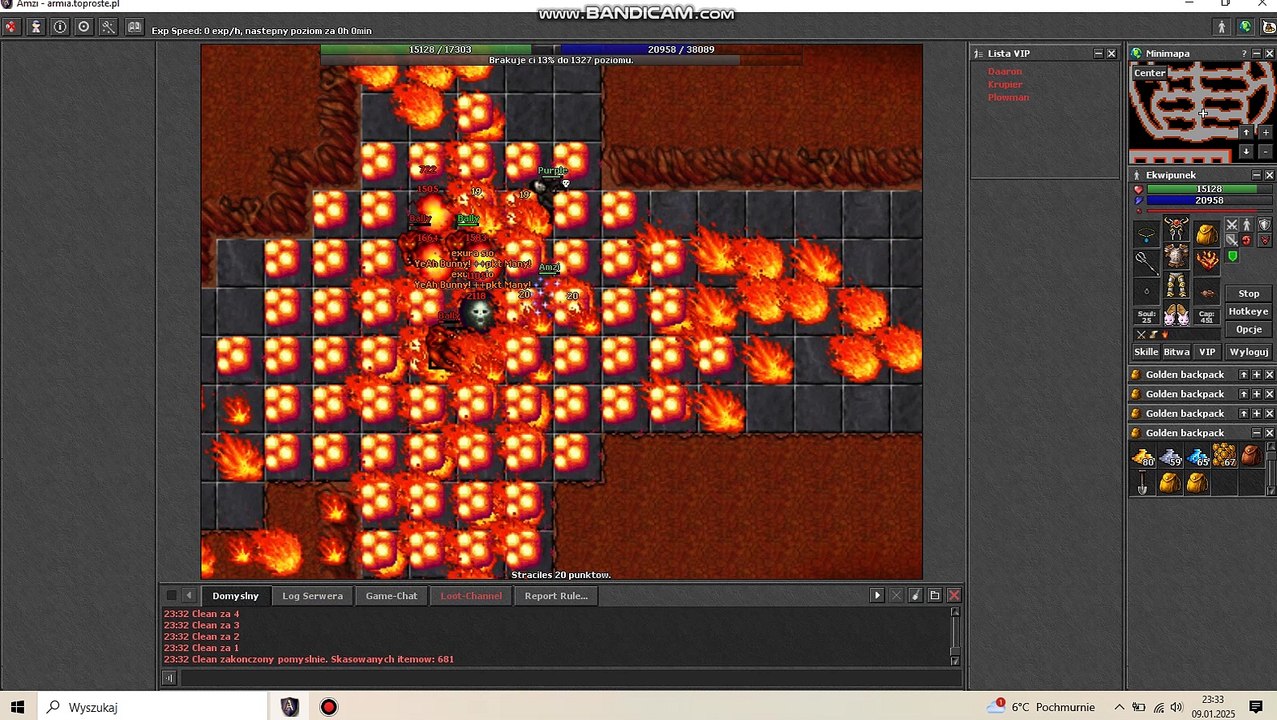Toggle the green shield secure mode
Image resolution: width=1277 pixels, height=720 pixels.
pos(1232,256)
